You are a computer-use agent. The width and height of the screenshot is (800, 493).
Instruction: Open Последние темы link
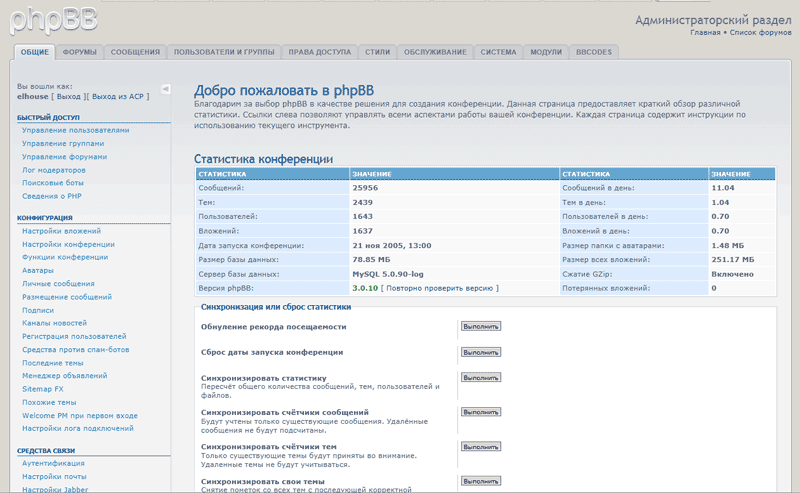point(53,363)
